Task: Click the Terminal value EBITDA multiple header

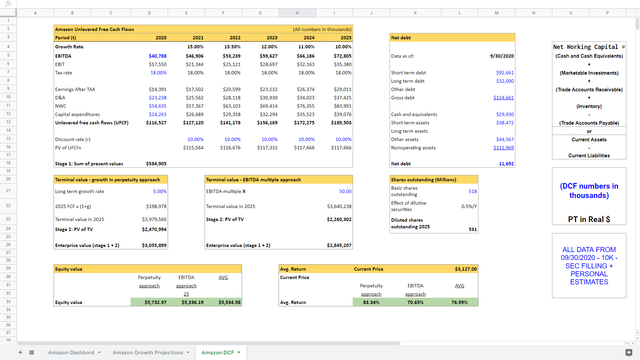Action: [x=253, y=180]
